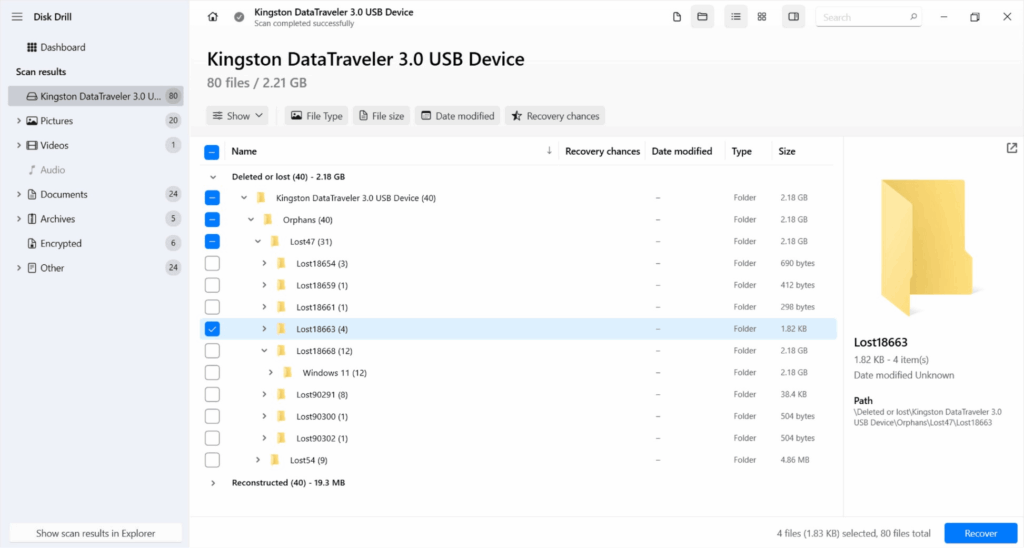Switch to file view icon in top toolbar
Viewport: 1024px width, 548px height.
pos(677,17)
